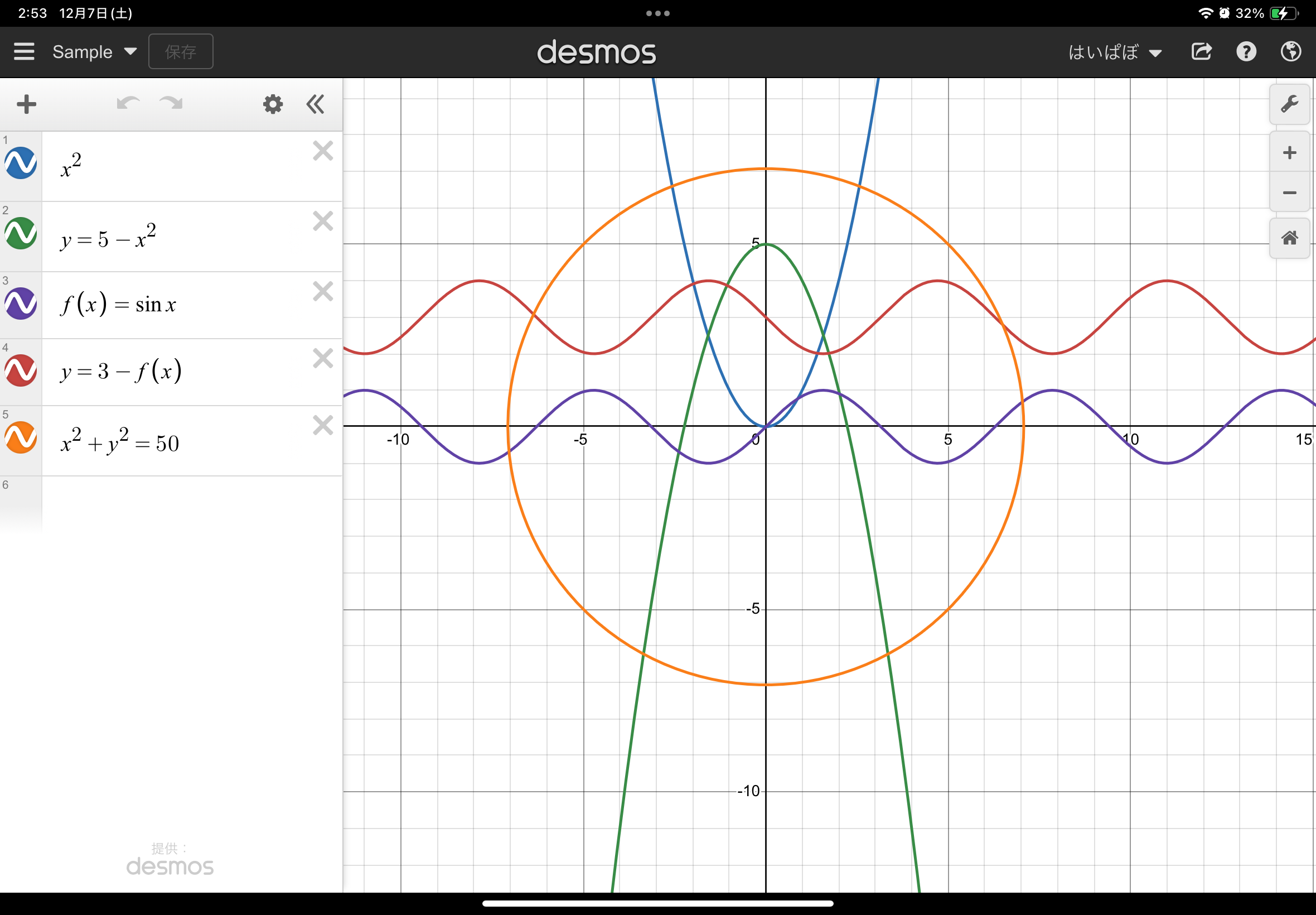Open the hamburger main menu
Screen dimensions: 1316x915
click(25, 51)
